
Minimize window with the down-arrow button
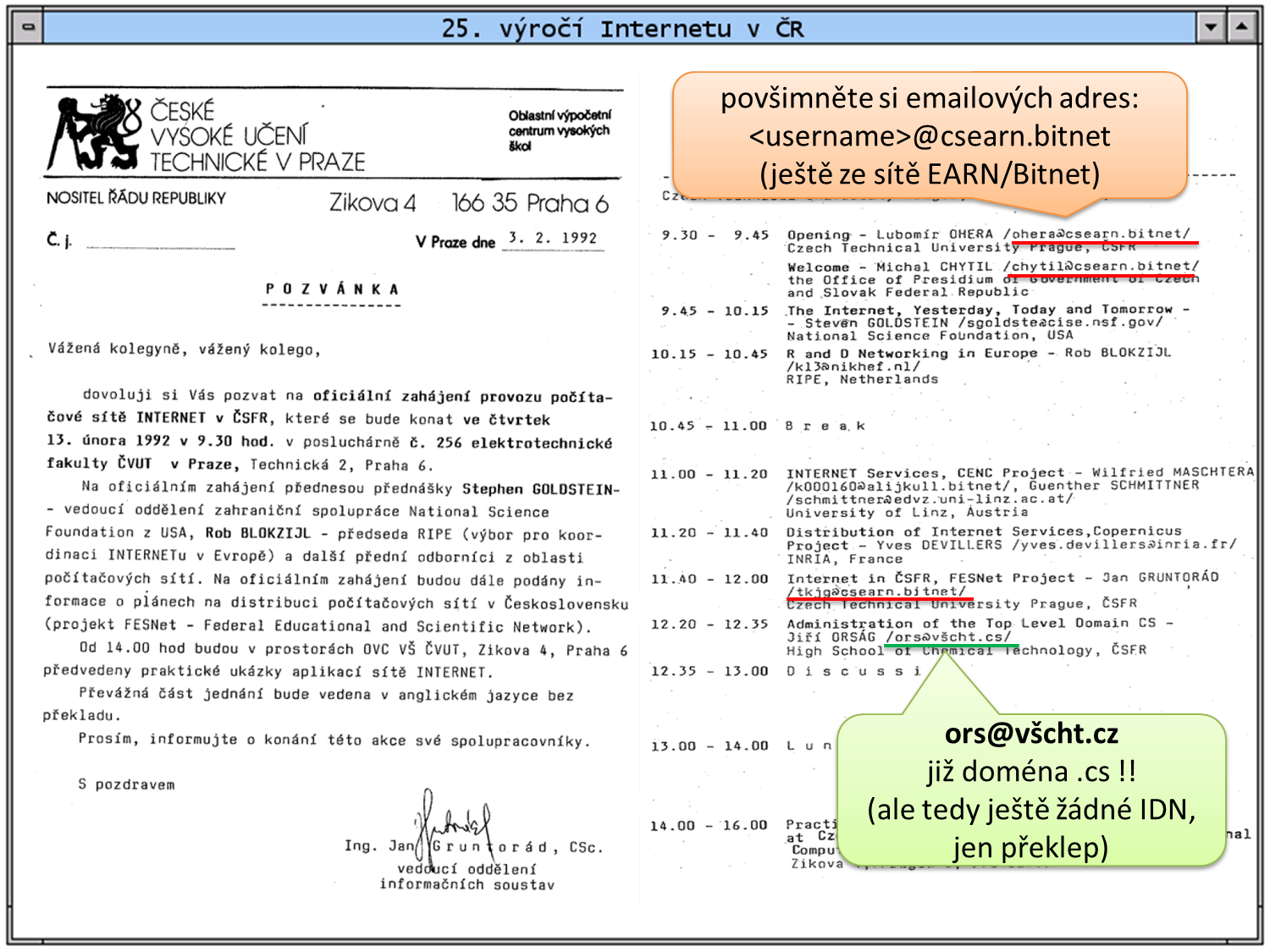[1212, 27]
